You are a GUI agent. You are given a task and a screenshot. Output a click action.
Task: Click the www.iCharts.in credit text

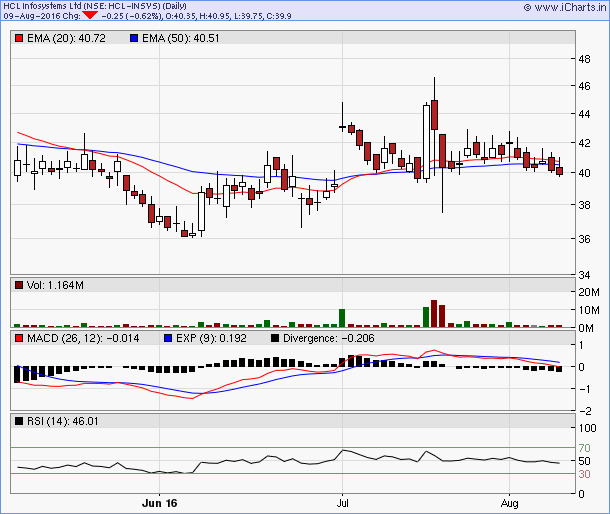[x=565, y=7]
